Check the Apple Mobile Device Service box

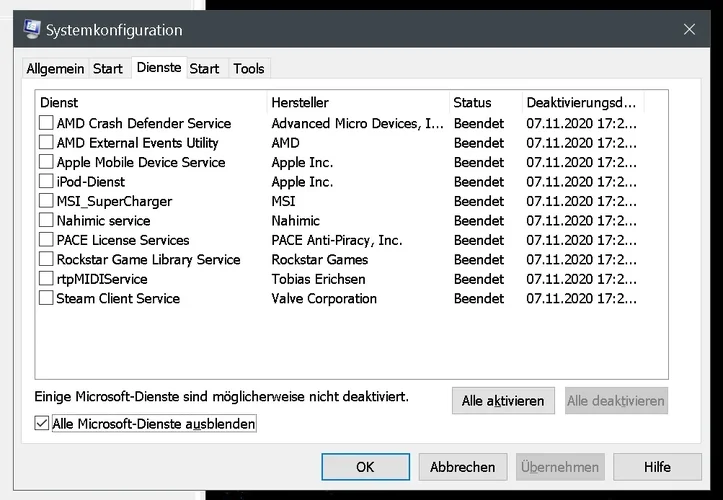(46, 162)
